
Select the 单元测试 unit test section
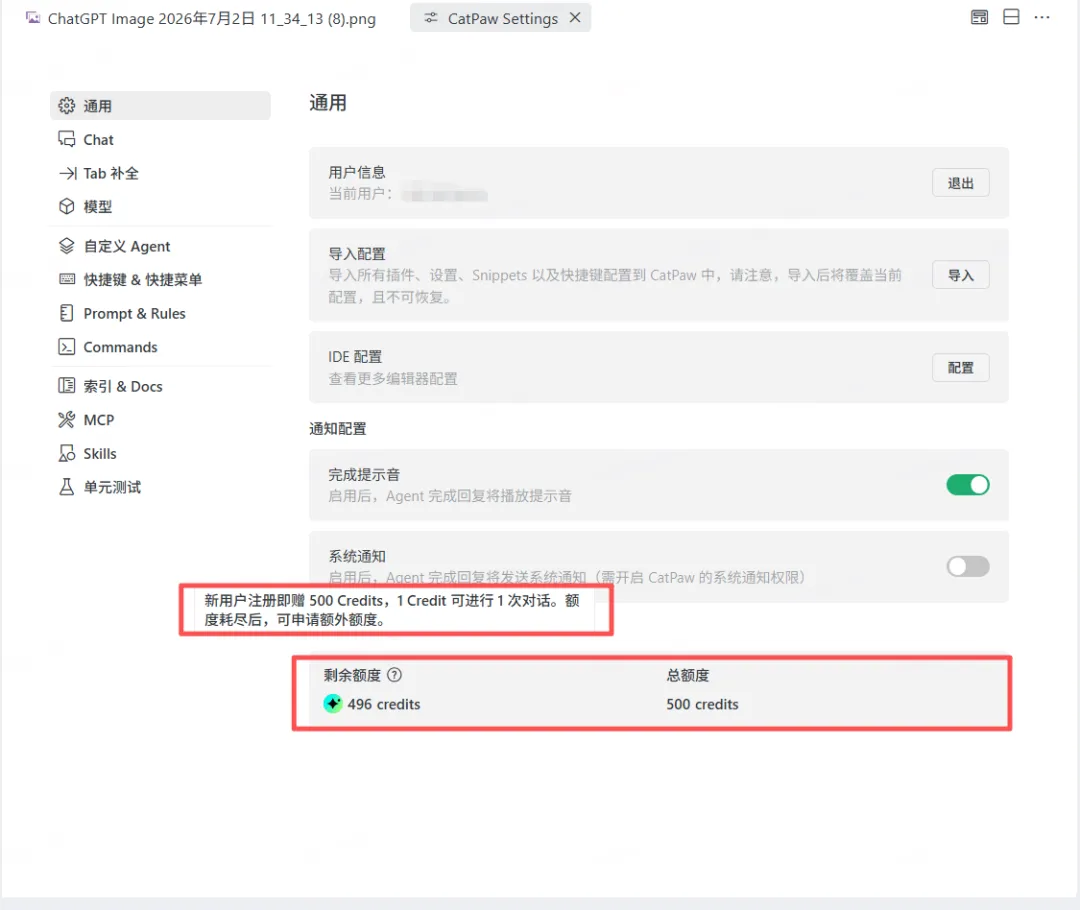click(160, 487)
